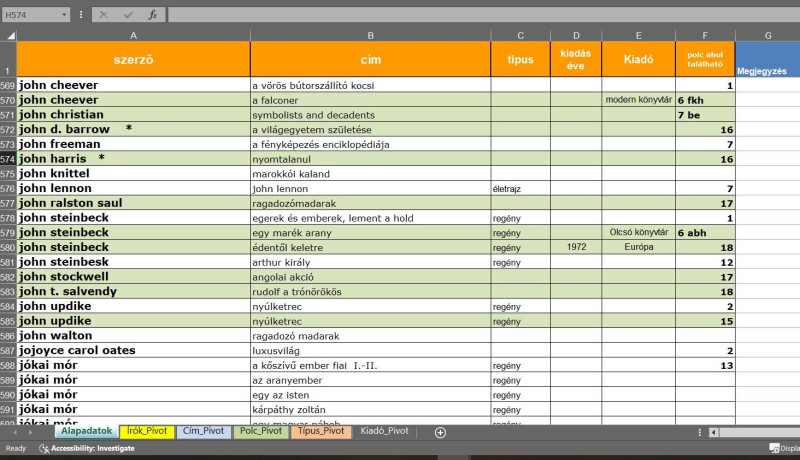Screen dimensions: 800x460
Task: Select cell symbolists and decadents
Action: point(370,115)
